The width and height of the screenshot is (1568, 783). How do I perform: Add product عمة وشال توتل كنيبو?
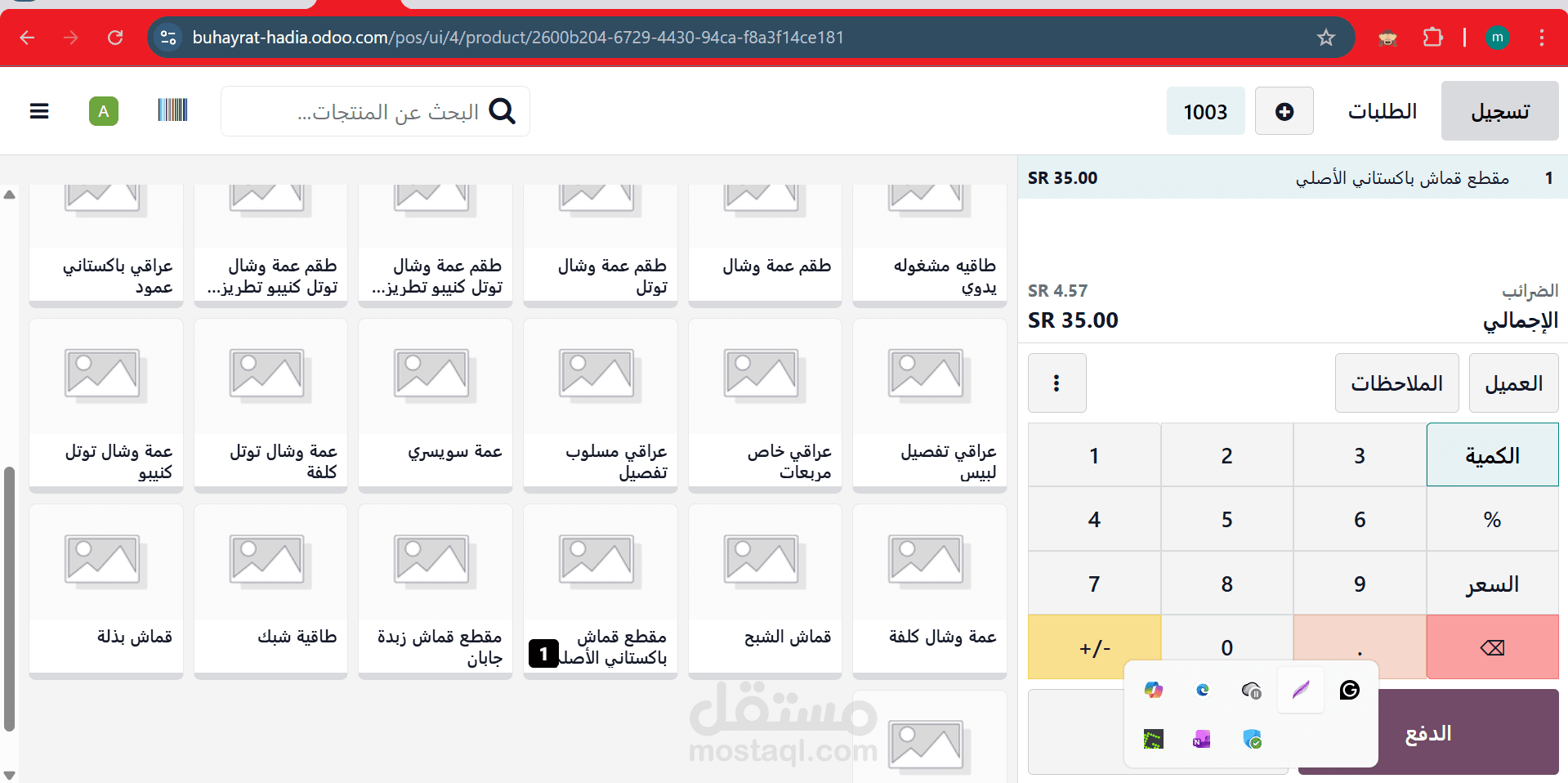click(106, 405)
